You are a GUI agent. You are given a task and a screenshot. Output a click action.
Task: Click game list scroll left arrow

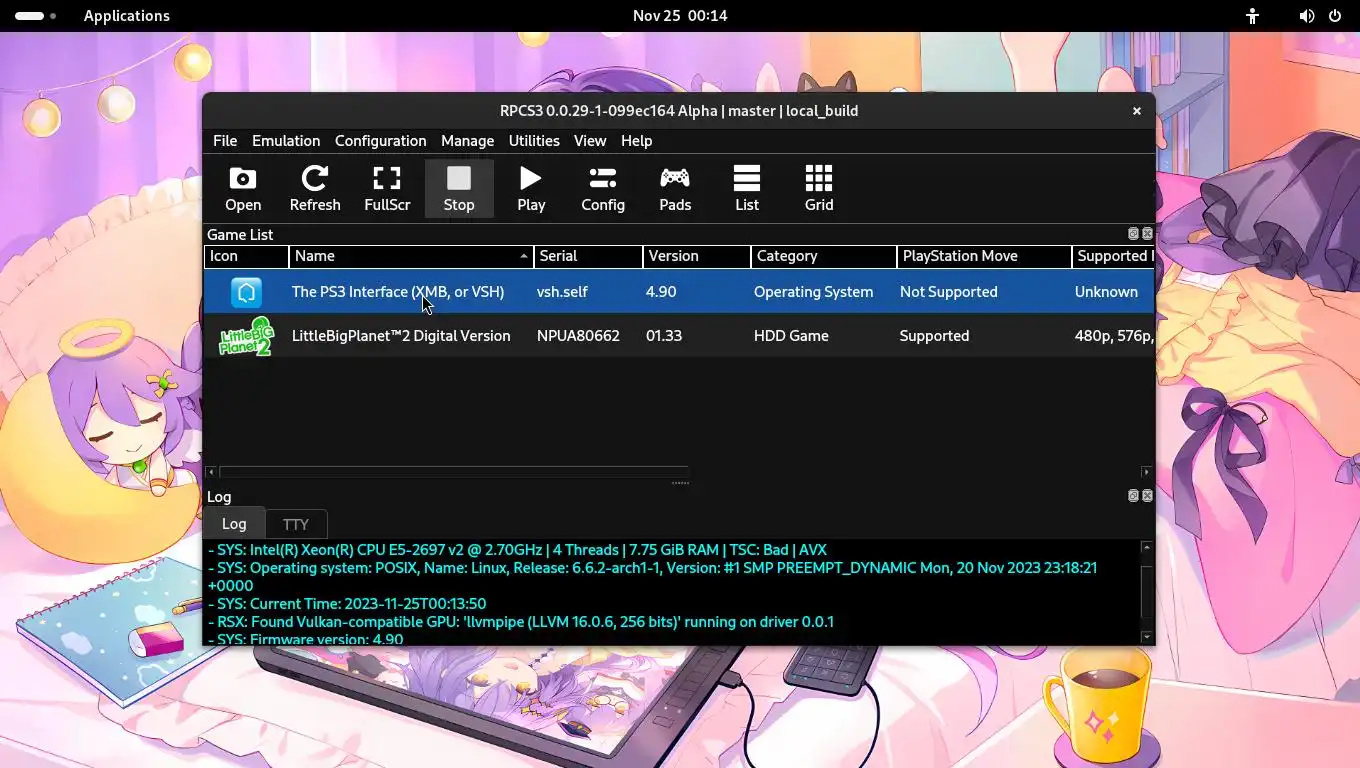point(210,472)
